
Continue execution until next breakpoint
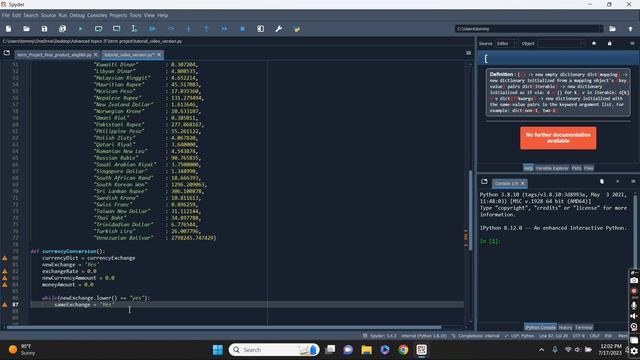coord(224,29)
